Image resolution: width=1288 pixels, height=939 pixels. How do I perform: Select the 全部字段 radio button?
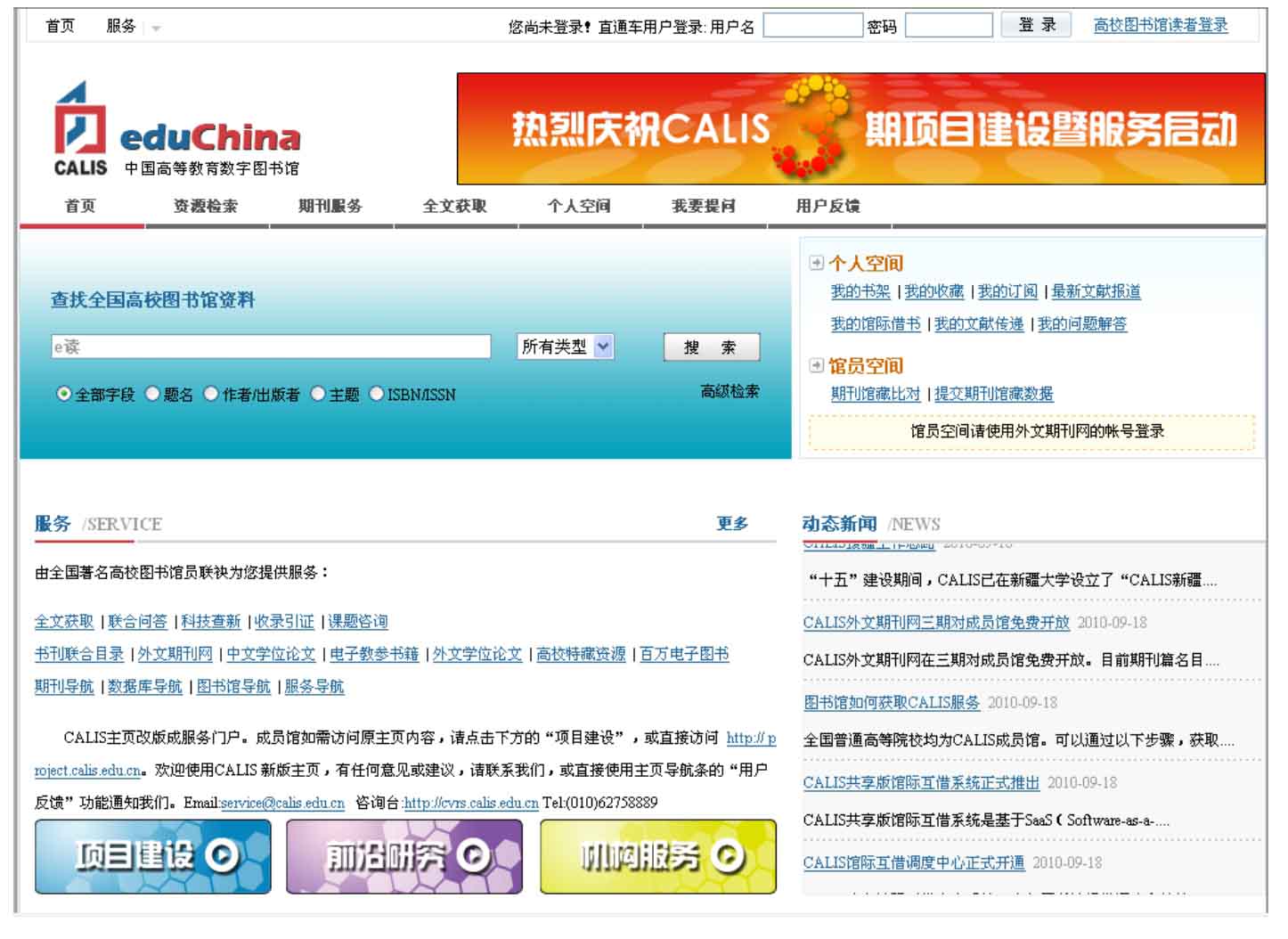(x=64, y=394)
